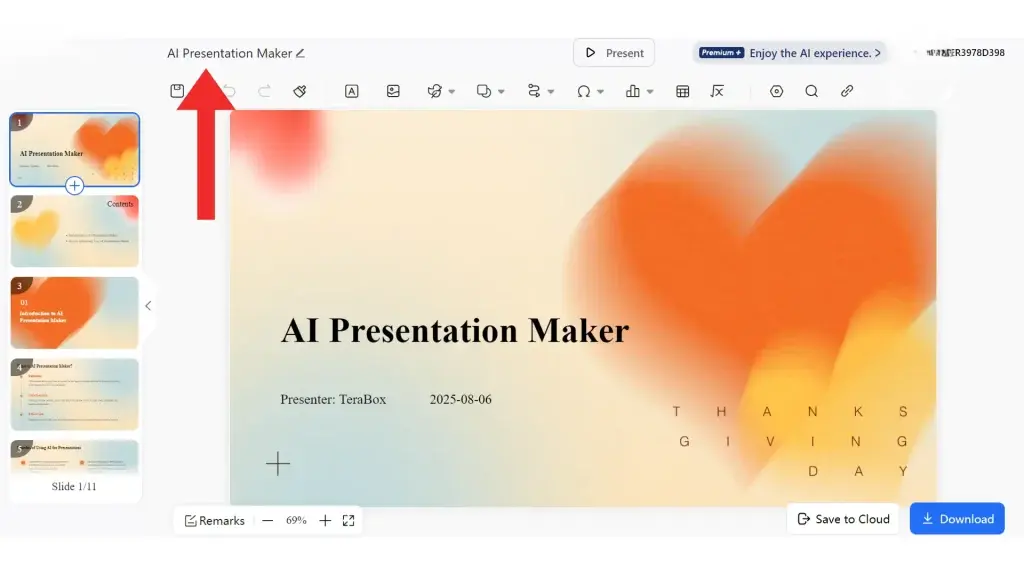This screenshot has height=576, width=1024.
Task: Select slide 3 thumbnail in the sidebar
Action: 75,313
